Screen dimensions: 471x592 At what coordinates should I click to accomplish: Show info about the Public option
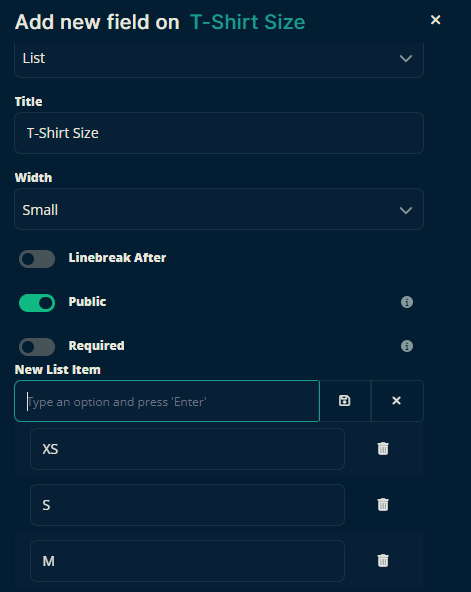tap(406, 302)
